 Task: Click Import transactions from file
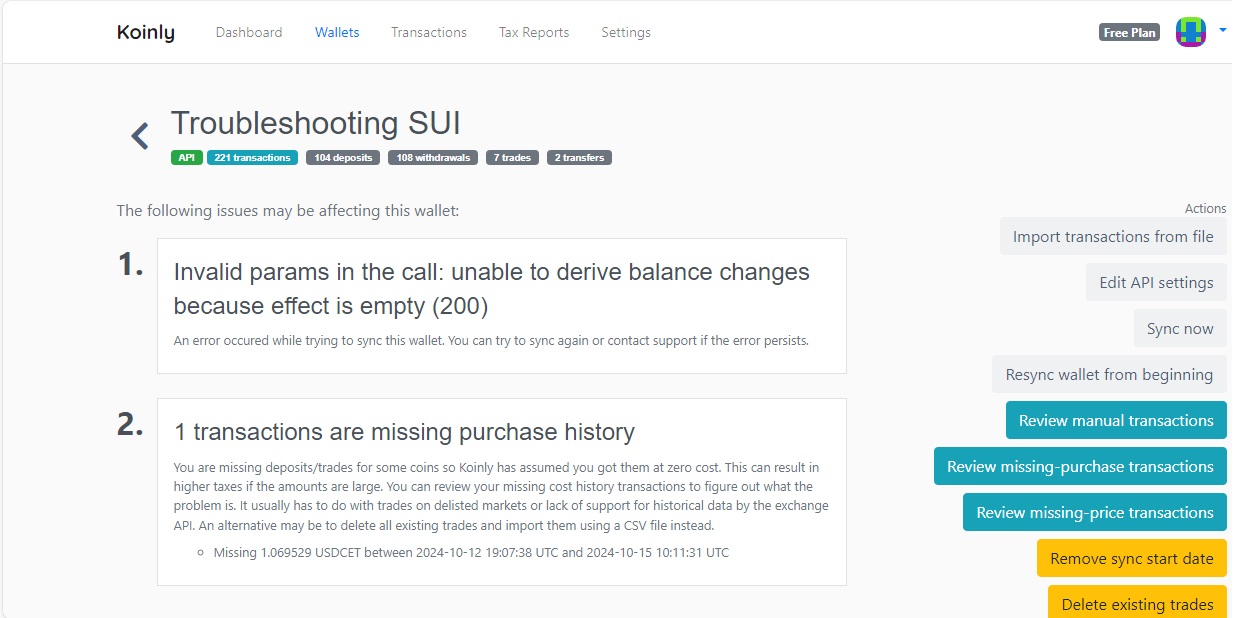tap(1113, 237)
